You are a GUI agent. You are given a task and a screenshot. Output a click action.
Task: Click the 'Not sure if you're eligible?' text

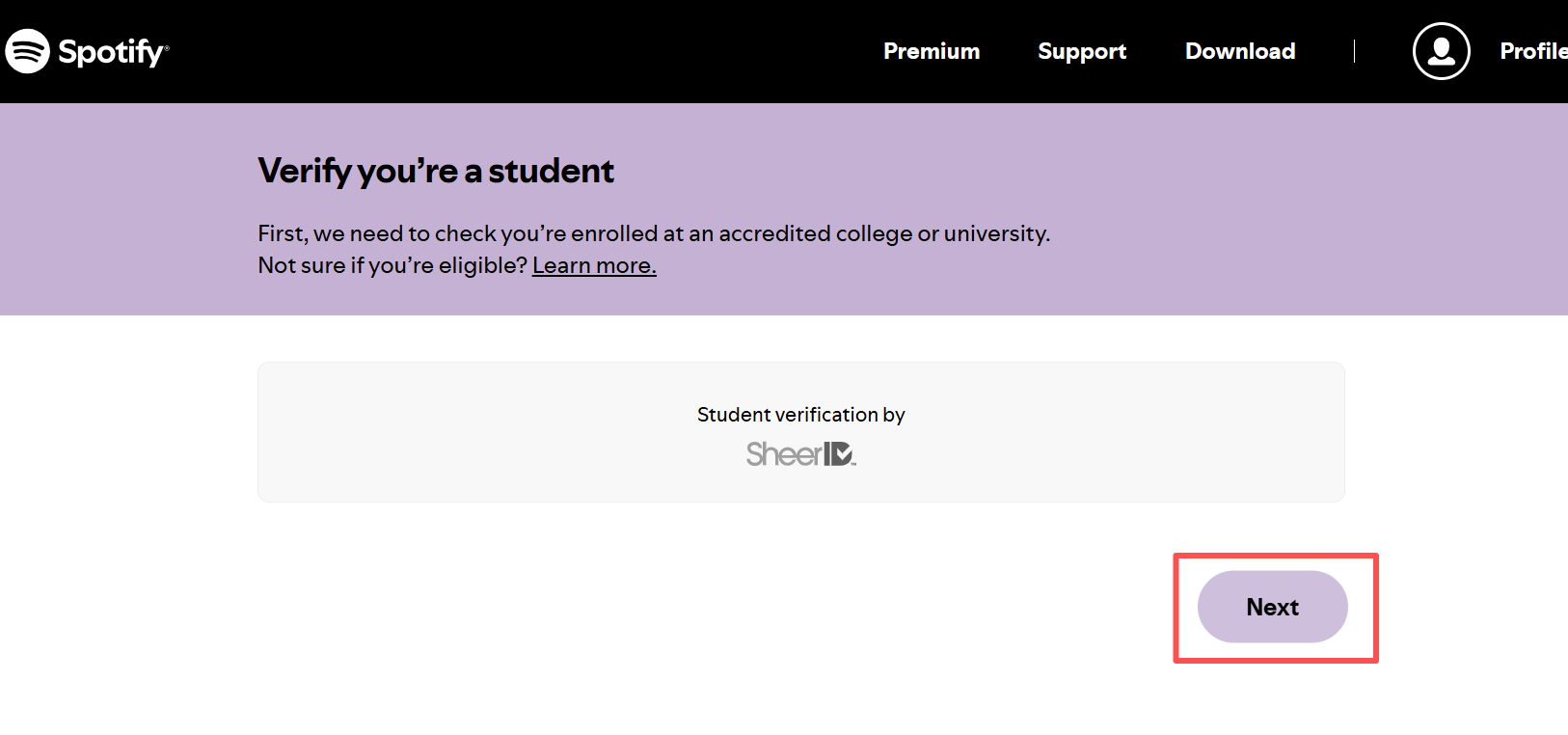(x=392, y=265)
